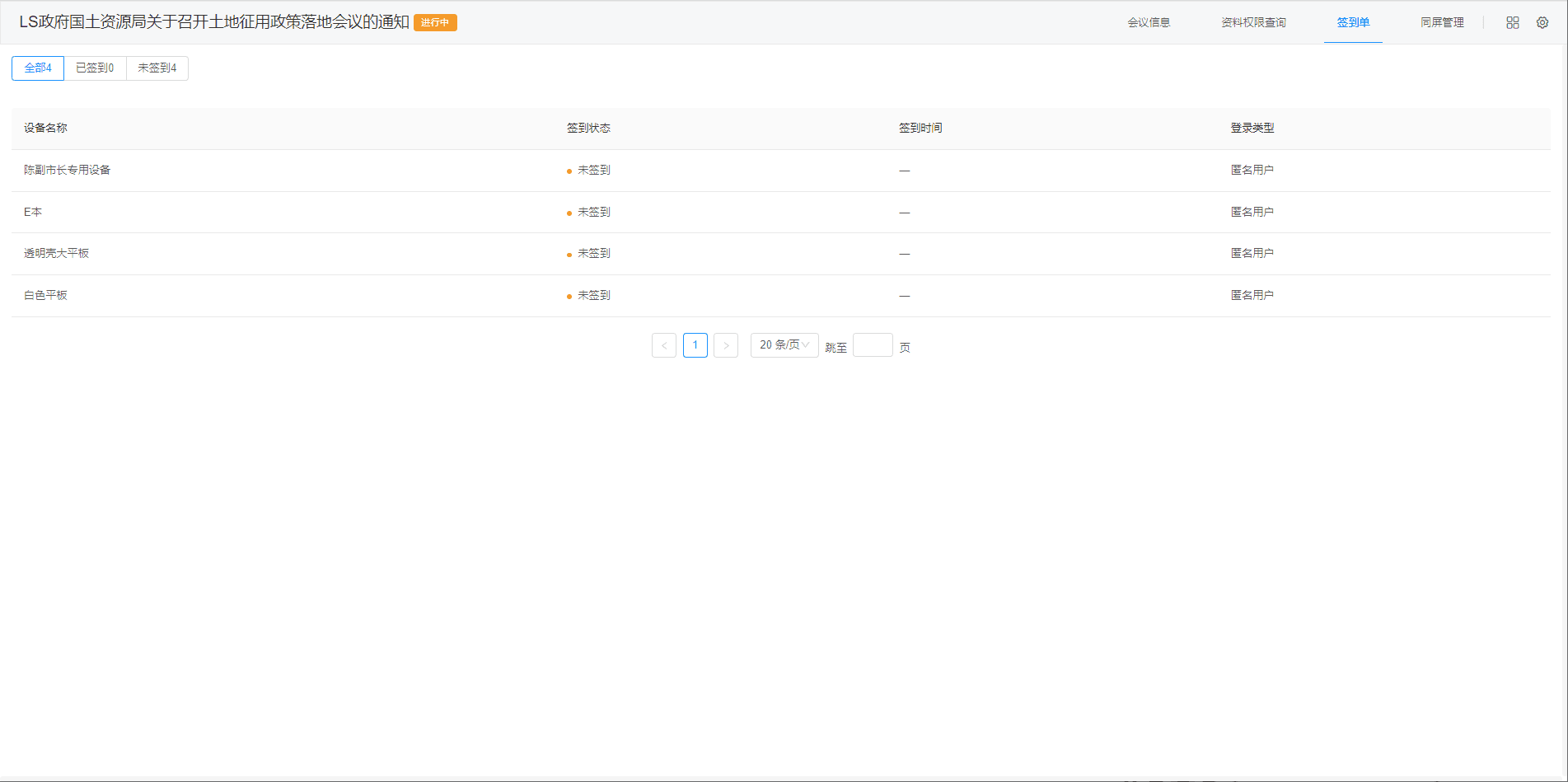
Task: Click the 签到时间 column header
Action: [920, 129]
